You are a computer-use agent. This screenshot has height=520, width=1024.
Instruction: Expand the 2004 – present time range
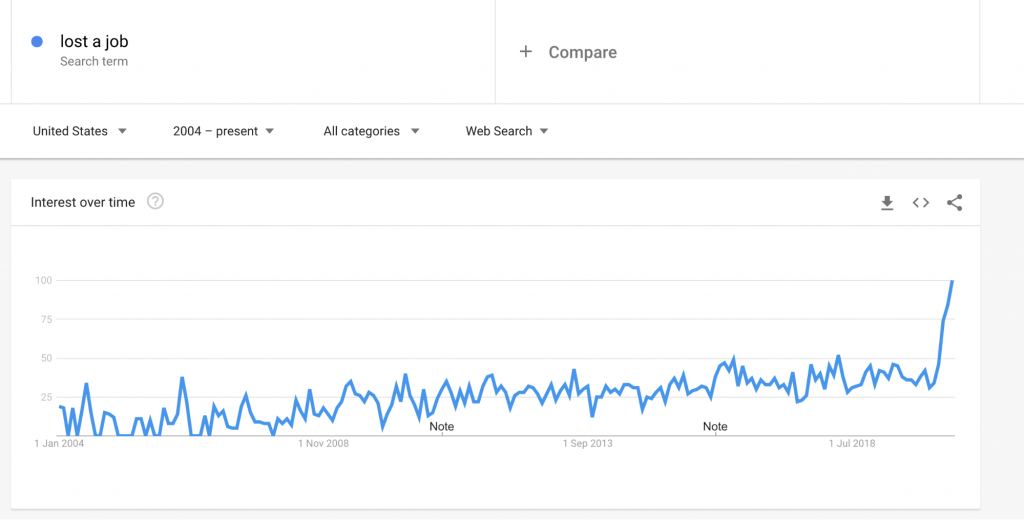coord(223,131)
